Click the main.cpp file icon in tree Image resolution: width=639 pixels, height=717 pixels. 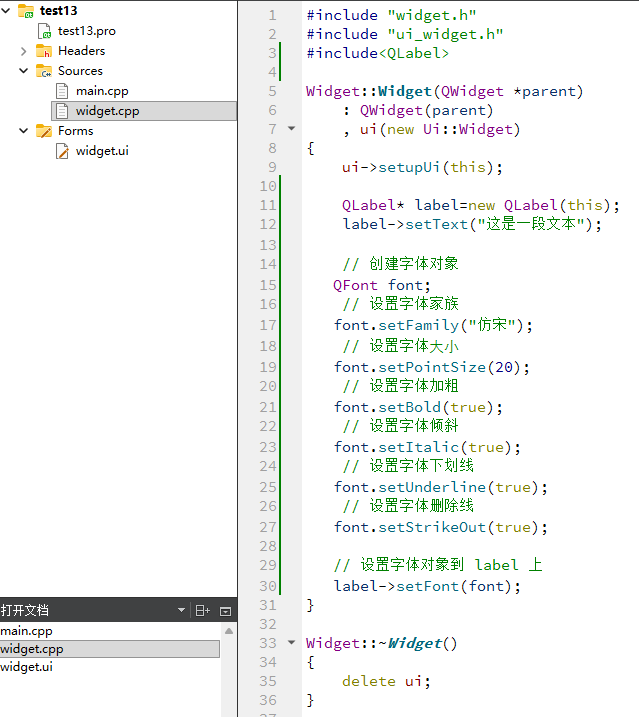point(62,91)
